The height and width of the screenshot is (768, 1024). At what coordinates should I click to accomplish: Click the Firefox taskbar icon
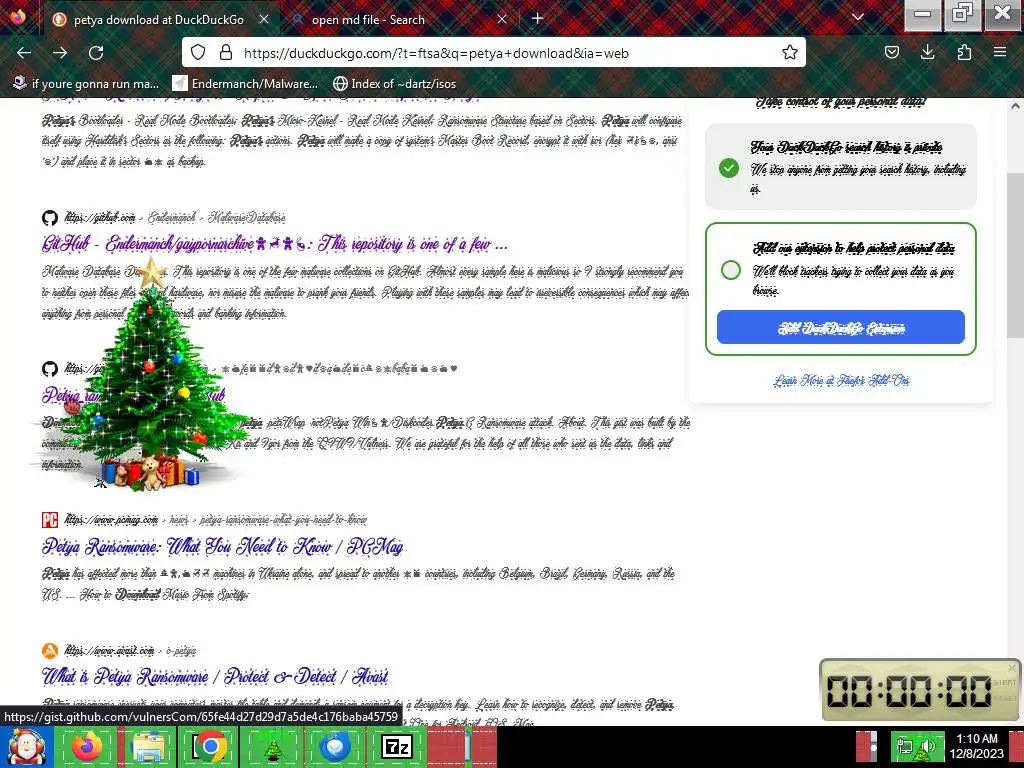(87, 747)
